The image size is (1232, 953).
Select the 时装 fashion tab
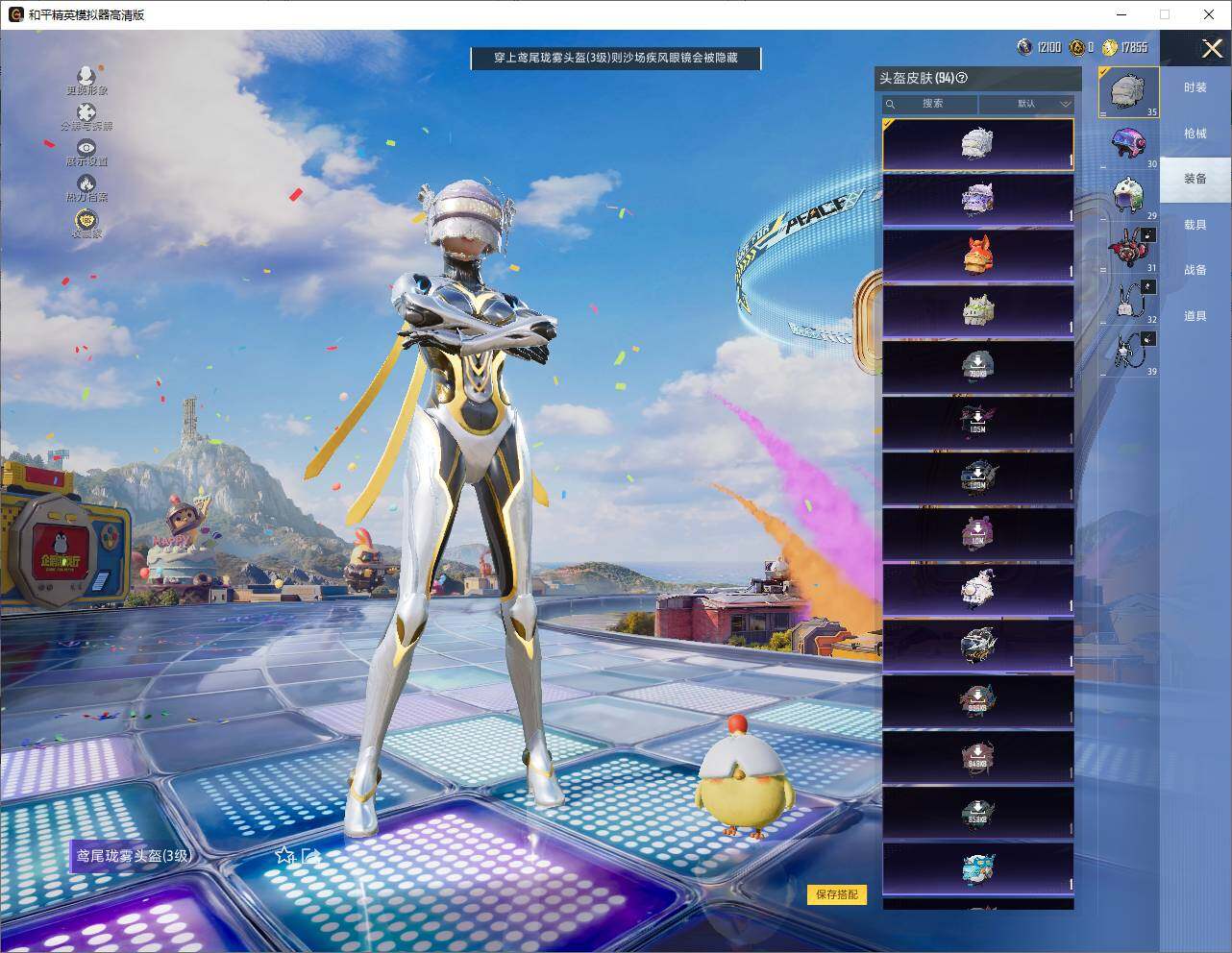(x=1195, y=87)
